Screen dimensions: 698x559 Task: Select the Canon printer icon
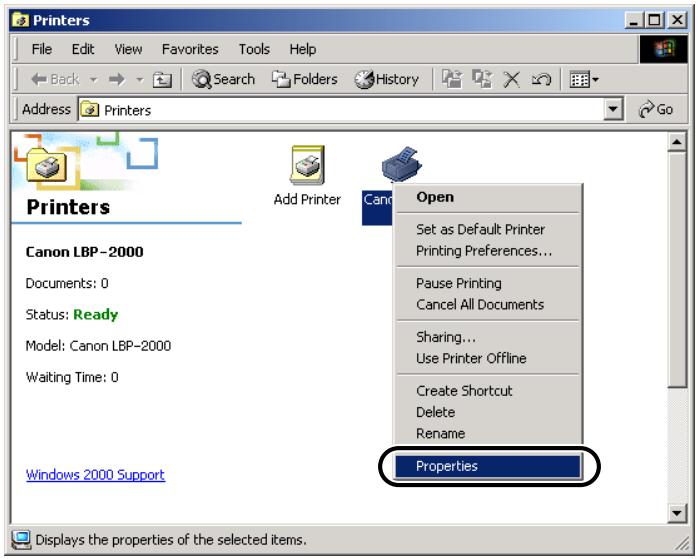pos(402,165)
